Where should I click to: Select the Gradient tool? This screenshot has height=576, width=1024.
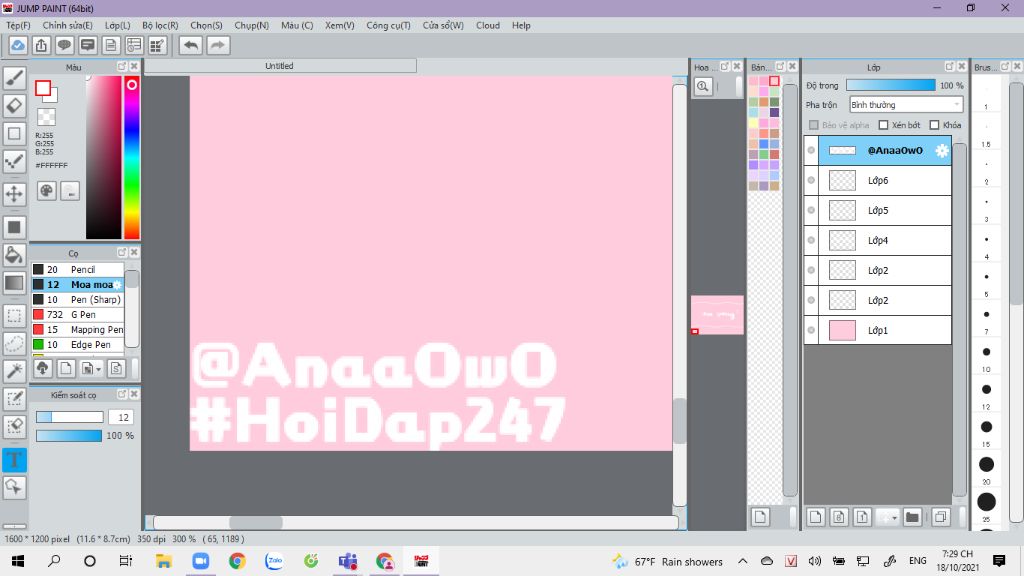point(14,283)
